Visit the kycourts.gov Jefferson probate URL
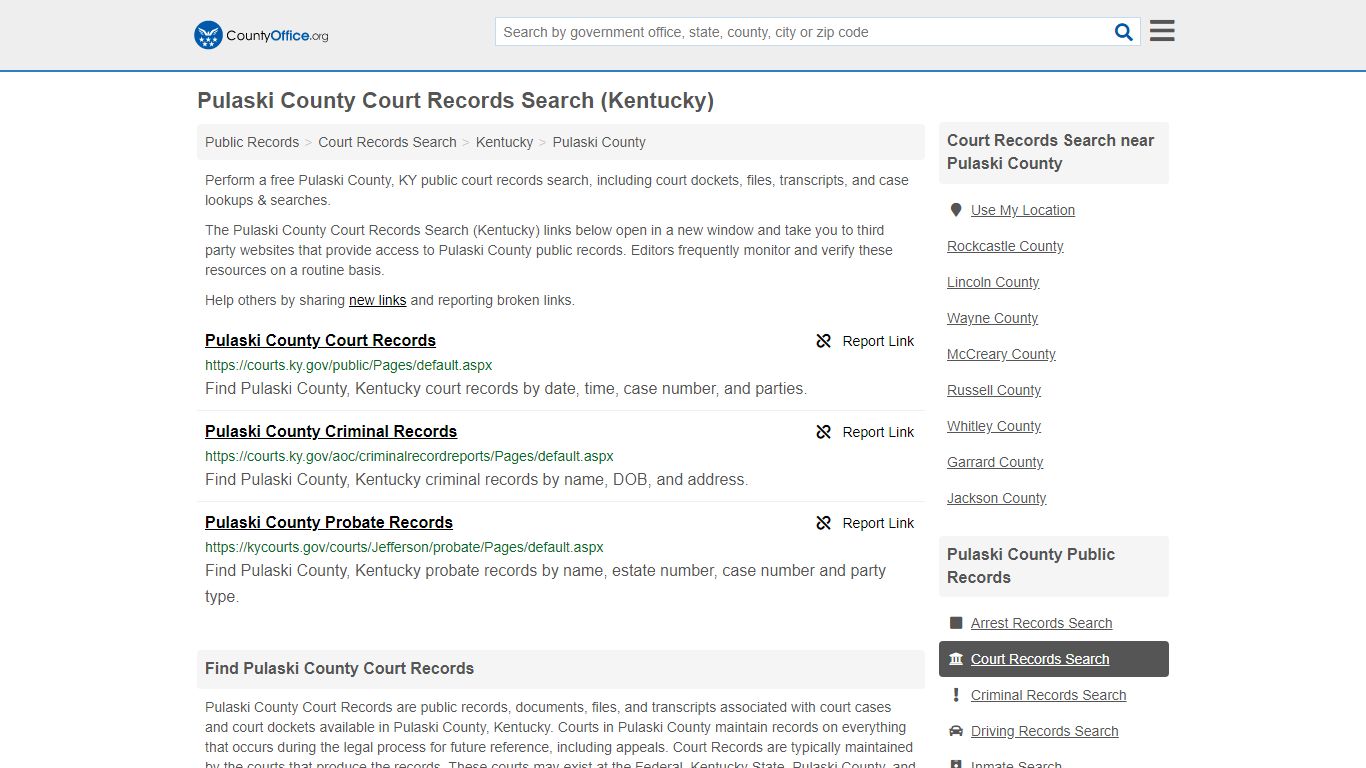The width and height of the screenshot is (1366, 768). click(x=404, y=547)
